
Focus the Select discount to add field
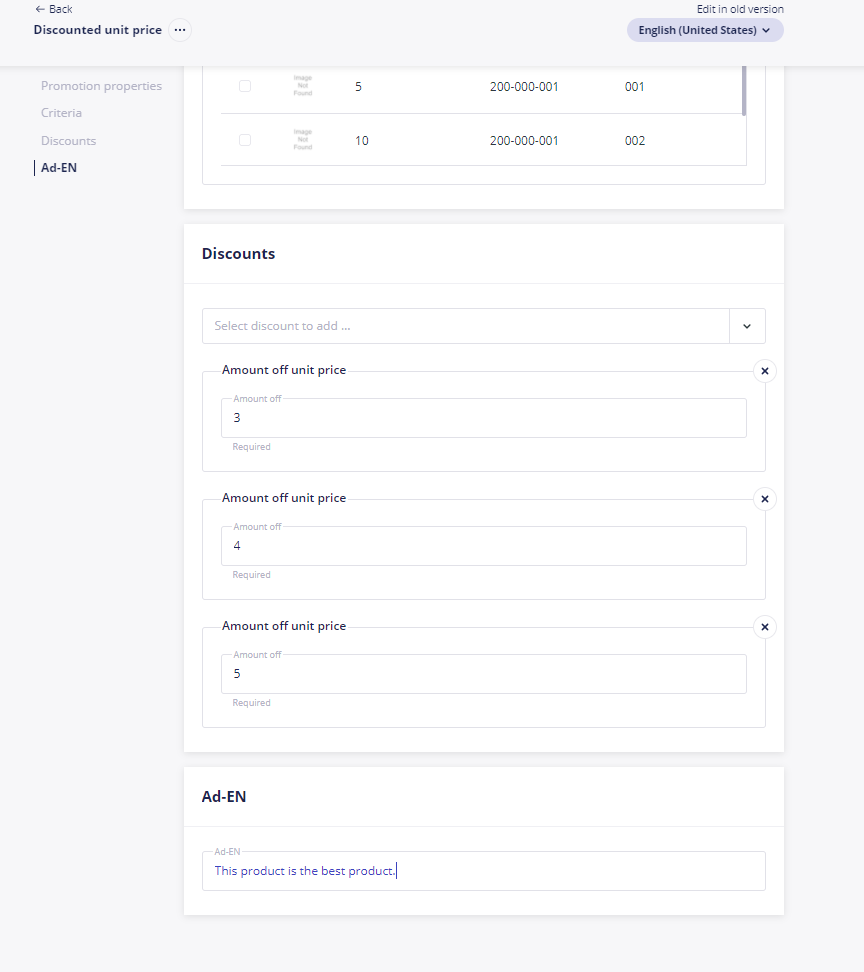(x=465, y=326)
